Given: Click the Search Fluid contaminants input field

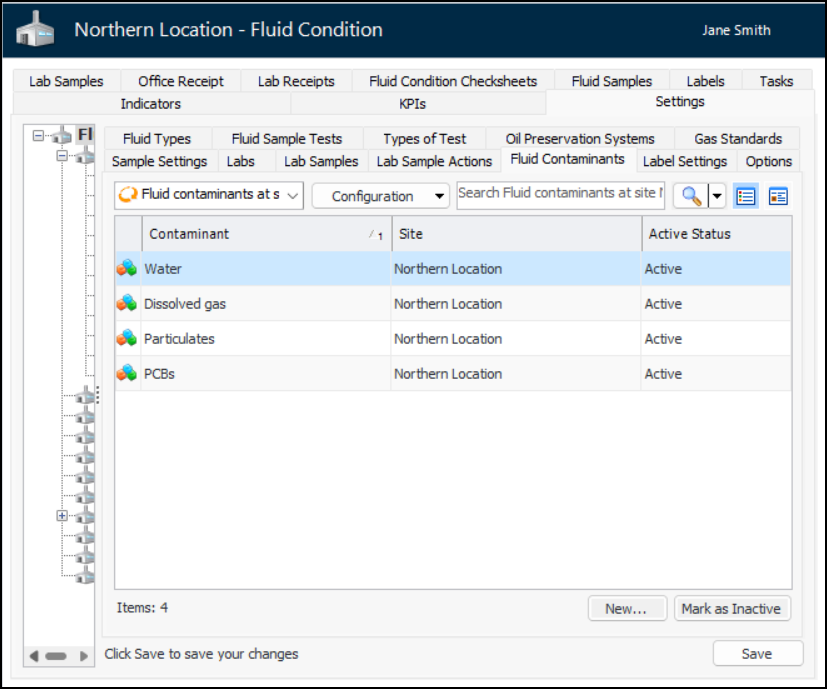Looking at the screenshot, I should [x=560, y=194].
